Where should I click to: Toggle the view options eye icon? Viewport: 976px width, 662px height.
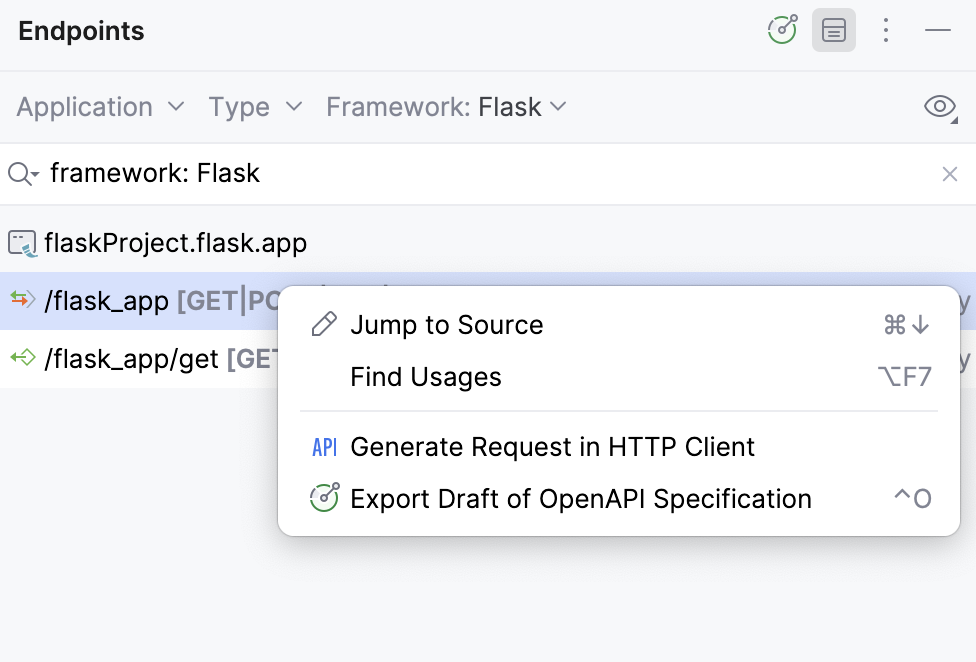click(x=939, y=106)
